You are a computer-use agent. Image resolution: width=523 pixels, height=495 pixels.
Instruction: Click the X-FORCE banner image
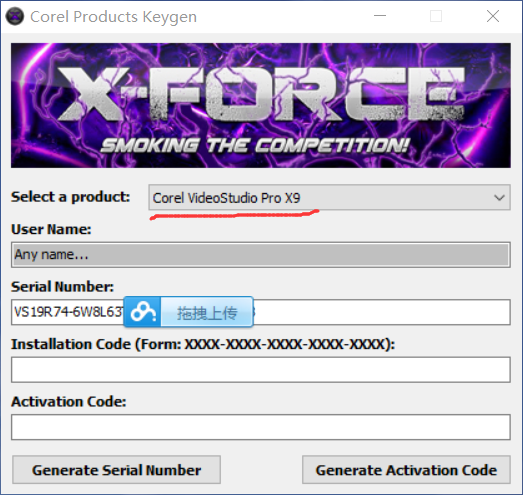(261, 105)
